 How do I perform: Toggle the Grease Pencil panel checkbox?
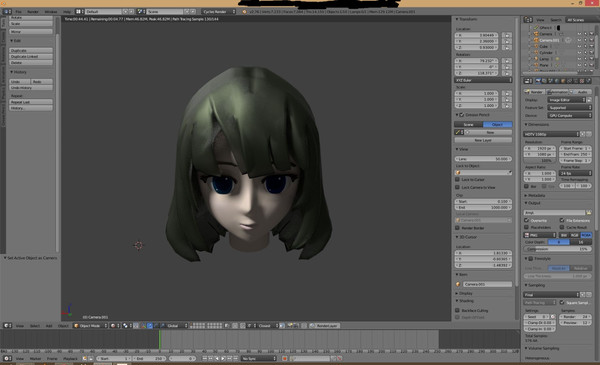click(x=462, y=115)
